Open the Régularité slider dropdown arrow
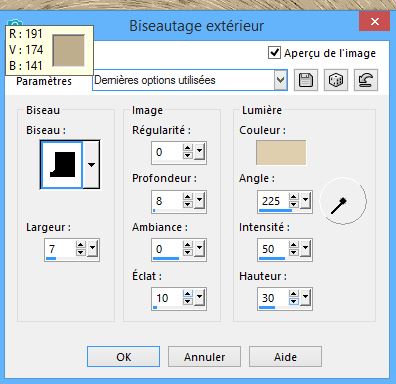Image resolution: width=396 pixels, height=384 pixels. (199, 152)
